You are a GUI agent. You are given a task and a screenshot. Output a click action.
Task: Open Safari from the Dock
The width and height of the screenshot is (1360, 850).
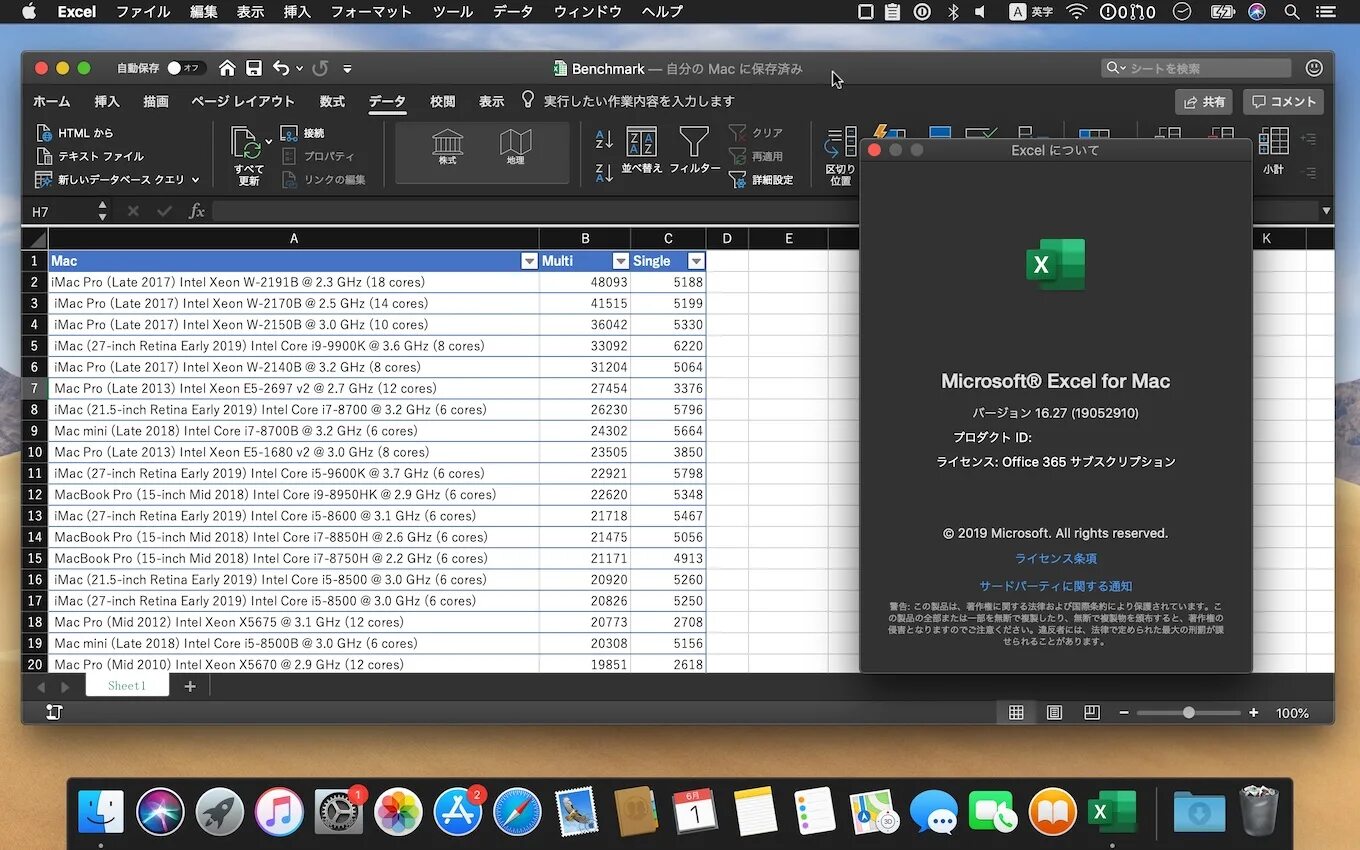coord(517,811)
